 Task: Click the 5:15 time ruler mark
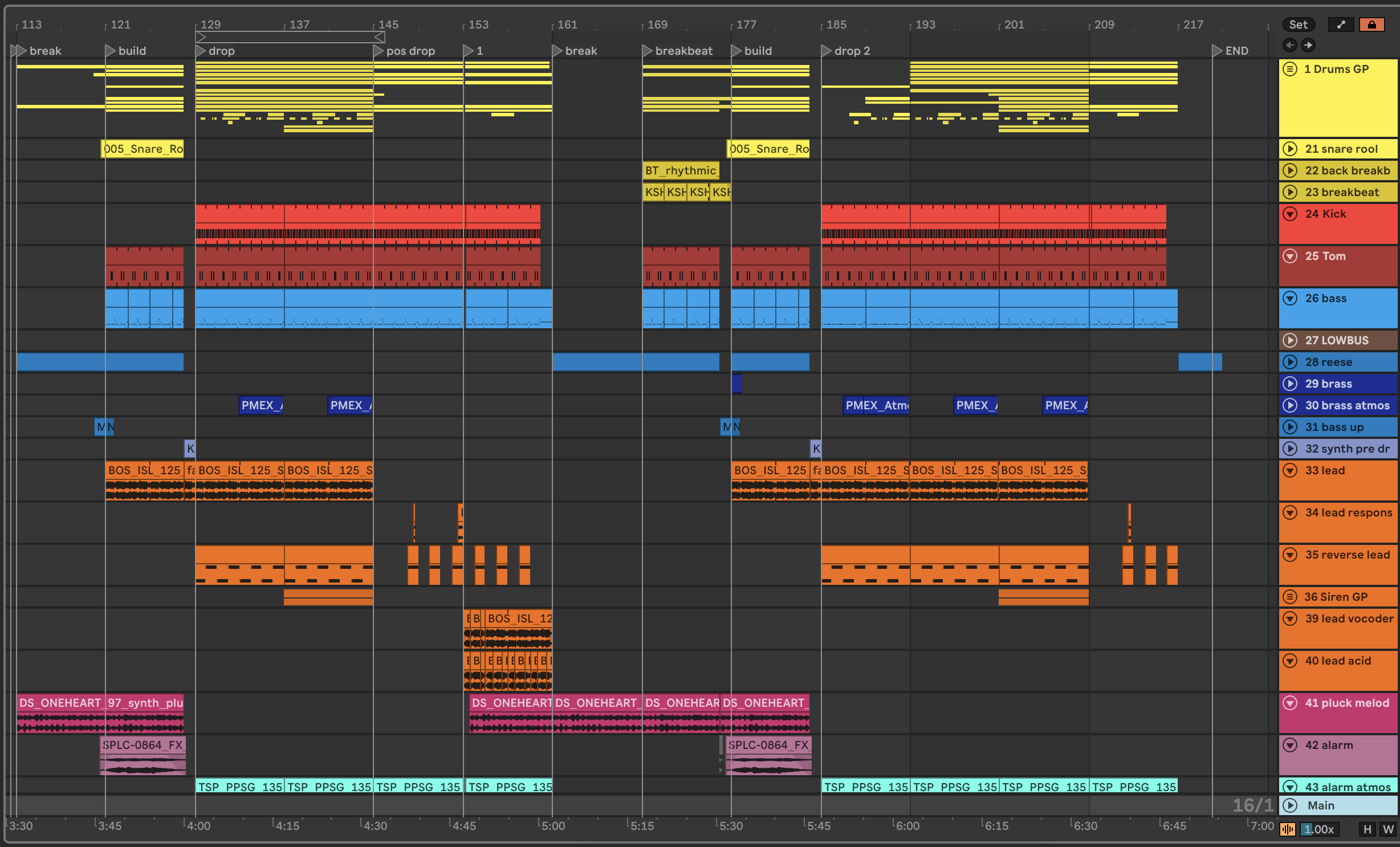pos(642,826)
